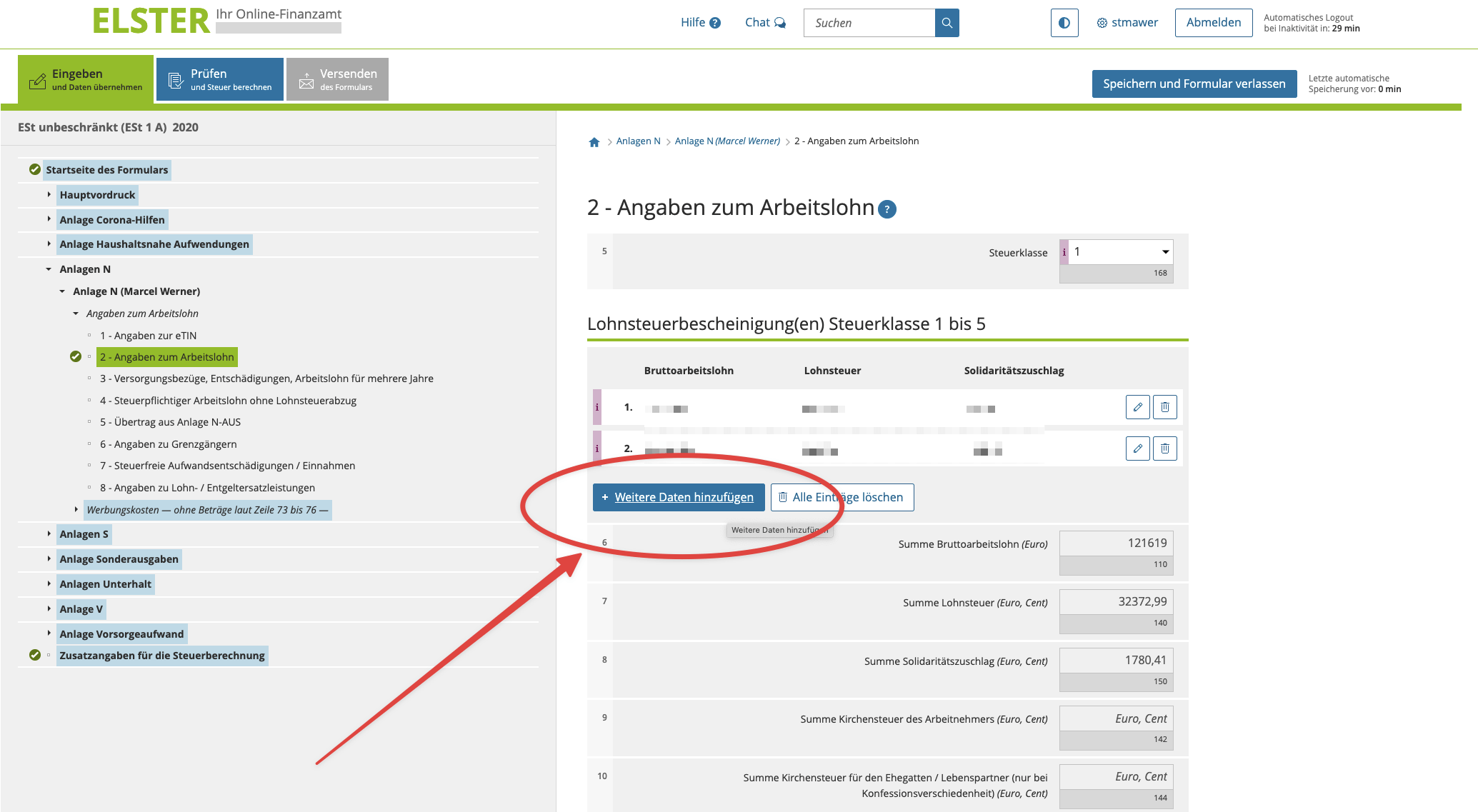Click the Lohnsteuer column header
This screenshot has height=812, width=1478.
pyautogui.click(x=832, y=371)
